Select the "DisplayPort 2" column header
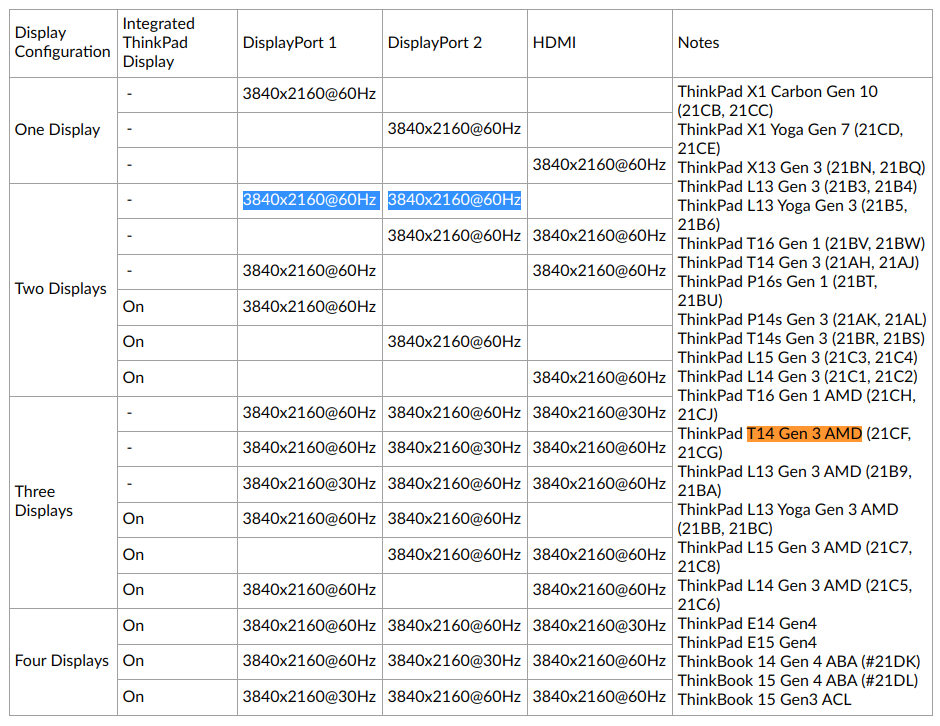The height and width of the screenshot is (726, 940). pos(455,43)
